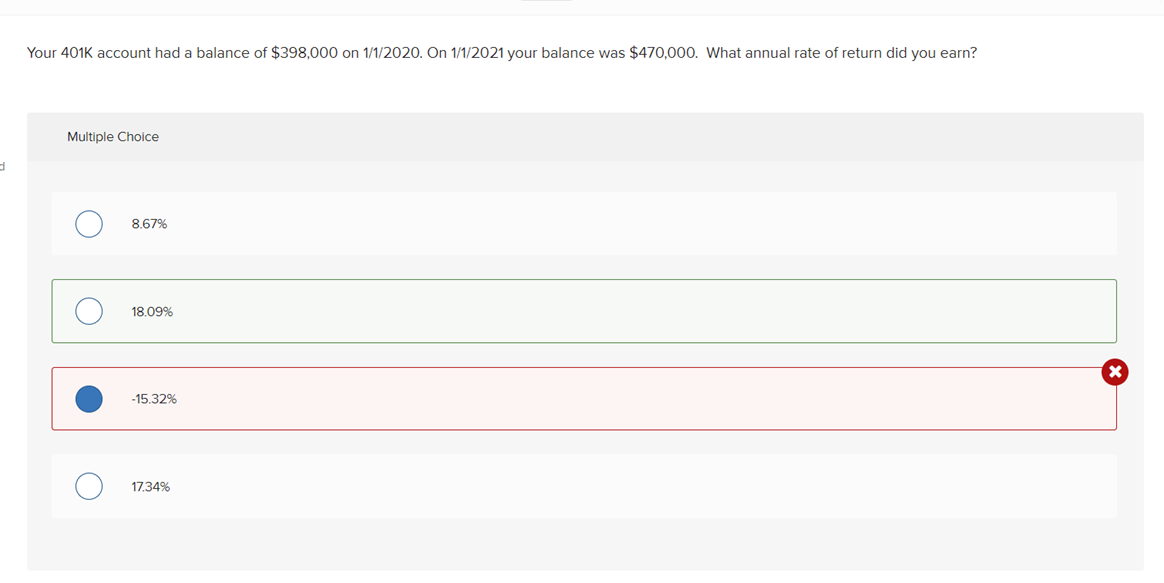
Task: Click the first answer option row
Action: 584,224
